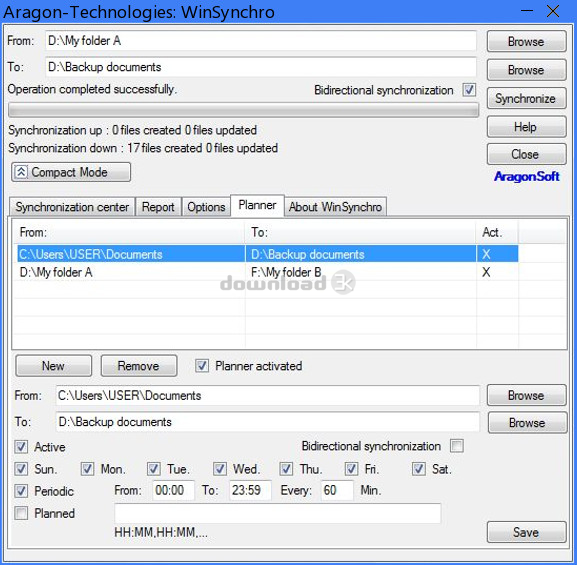This screenshot has width=577, height=565.
Task: Remove the selected planner entry
Action: [x=139, y=366]
